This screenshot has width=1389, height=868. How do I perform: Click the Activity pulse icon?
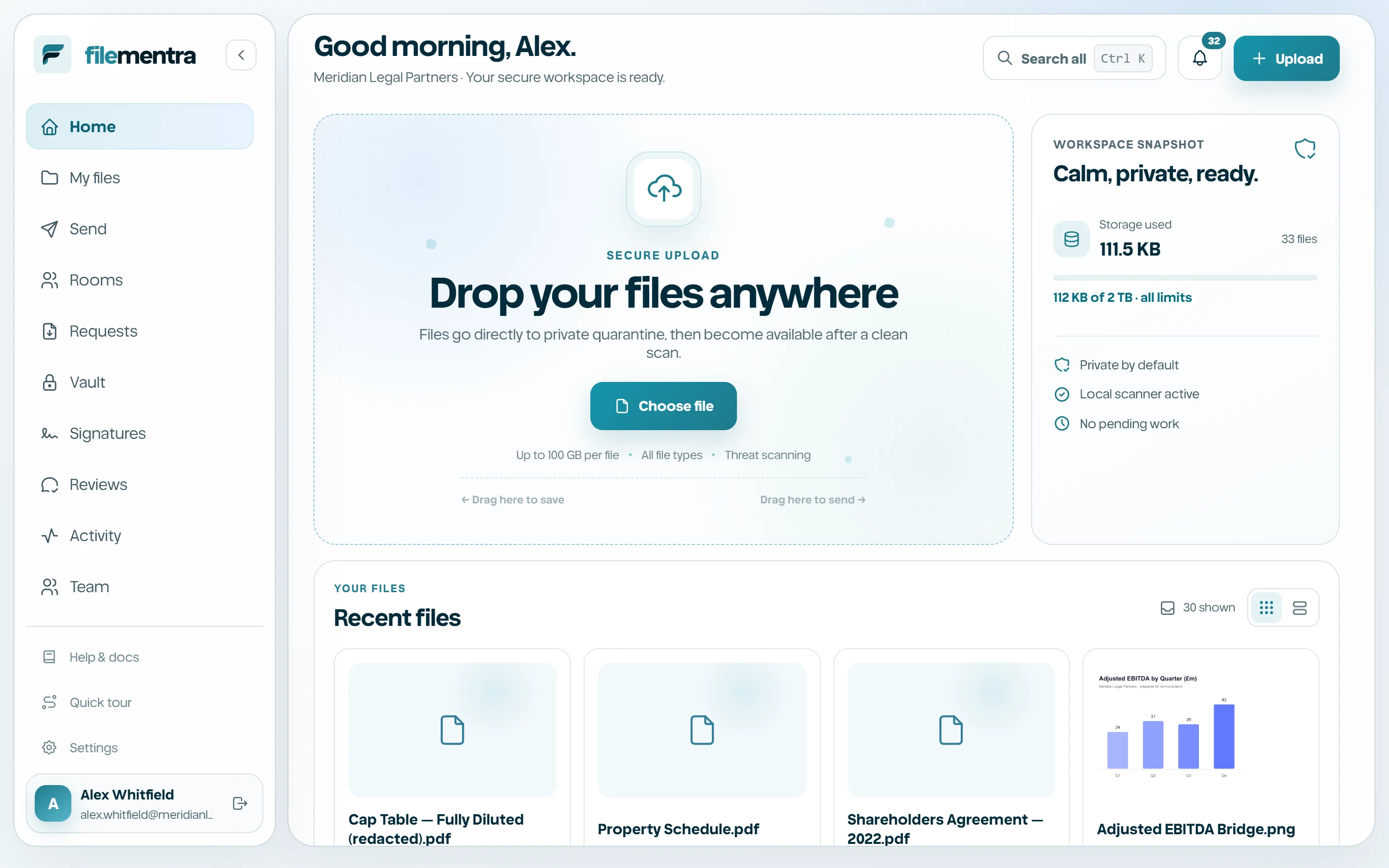pyautogui.click(x=49, y=536)
